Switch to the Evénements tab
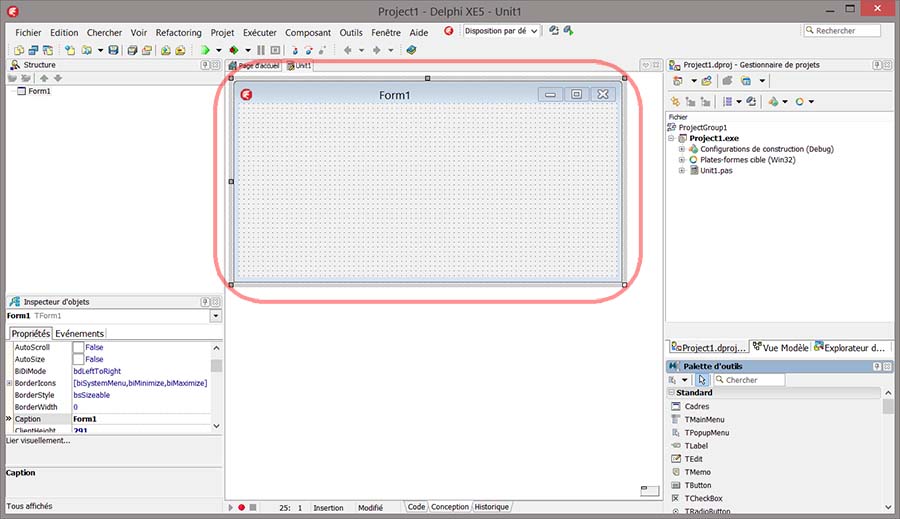 click(79, 334)
